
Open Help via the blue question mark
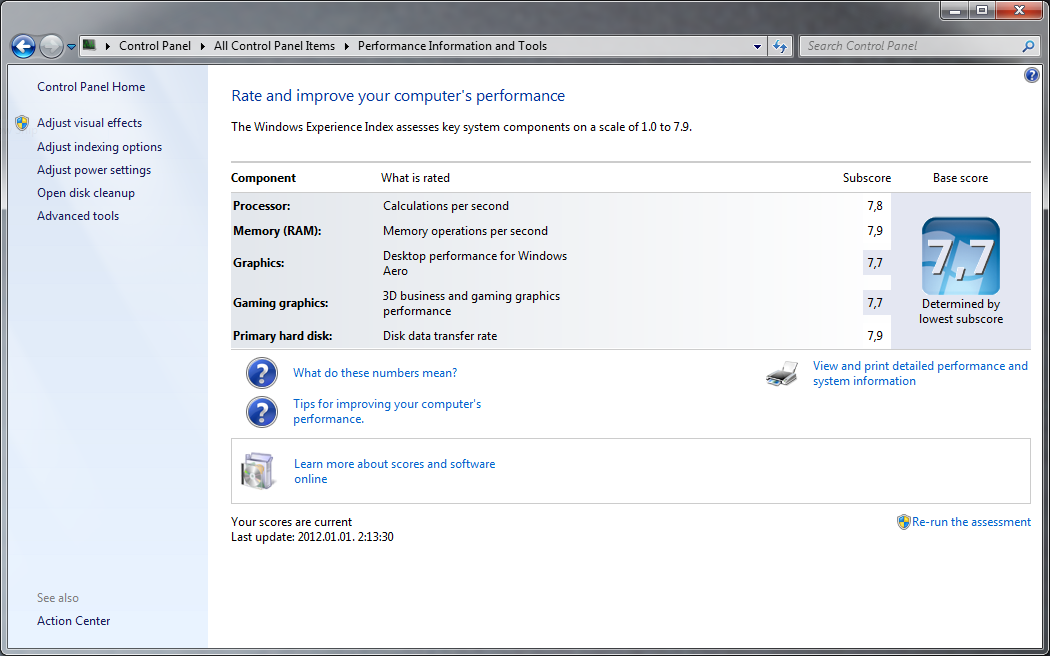pyautogui.click(x=1032, y=75)
